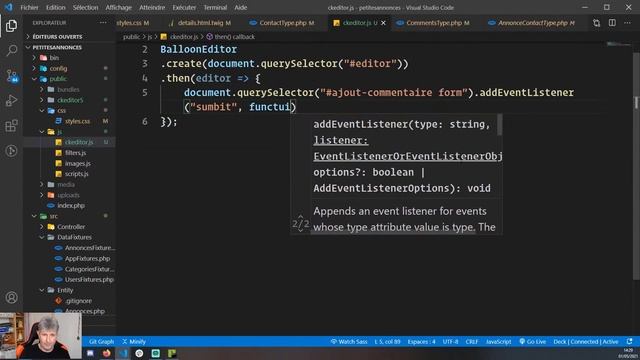Open index.php in the explorer tree
The image size is (640, 360).
pyautogui.click(x=71, y=206)
